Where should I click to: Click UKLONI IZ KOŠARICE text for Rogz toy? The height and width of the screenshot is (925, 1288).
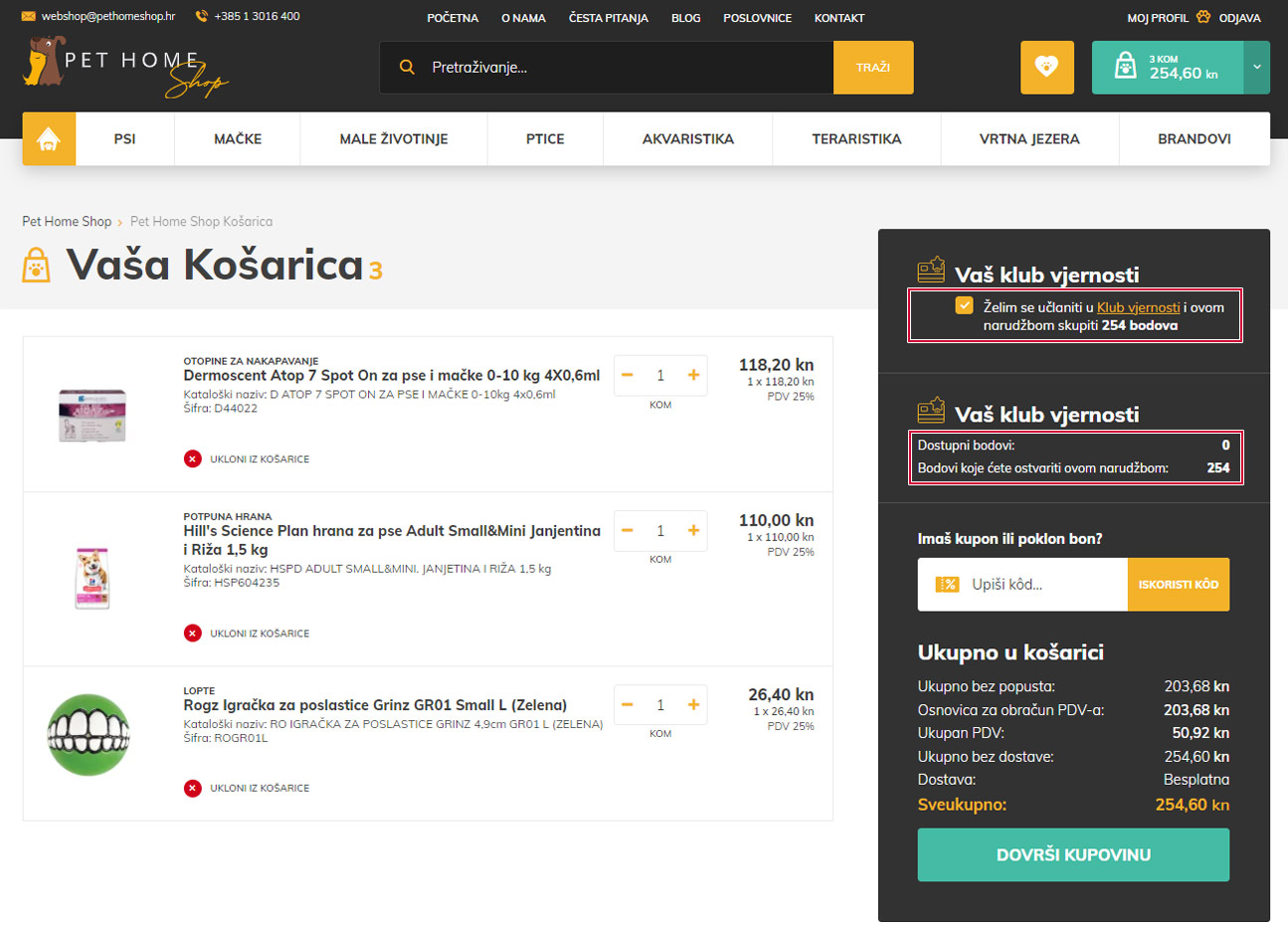click(260, 788)
